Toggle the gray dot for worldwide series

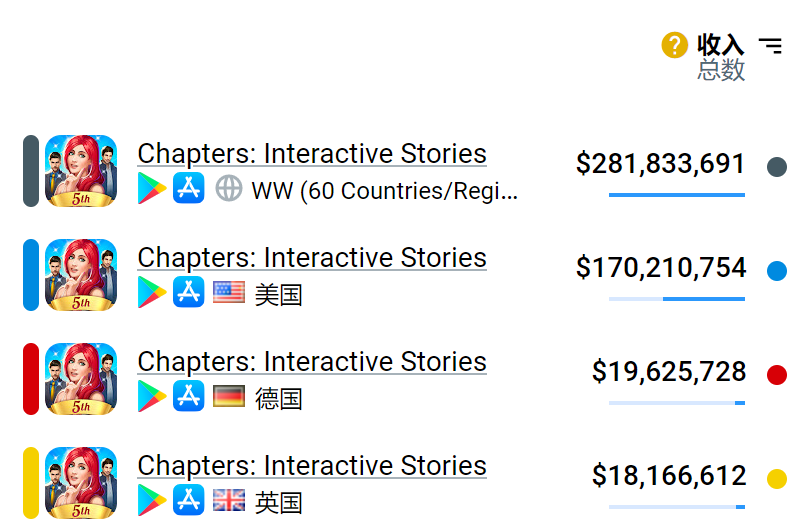(x=777, y=167)
